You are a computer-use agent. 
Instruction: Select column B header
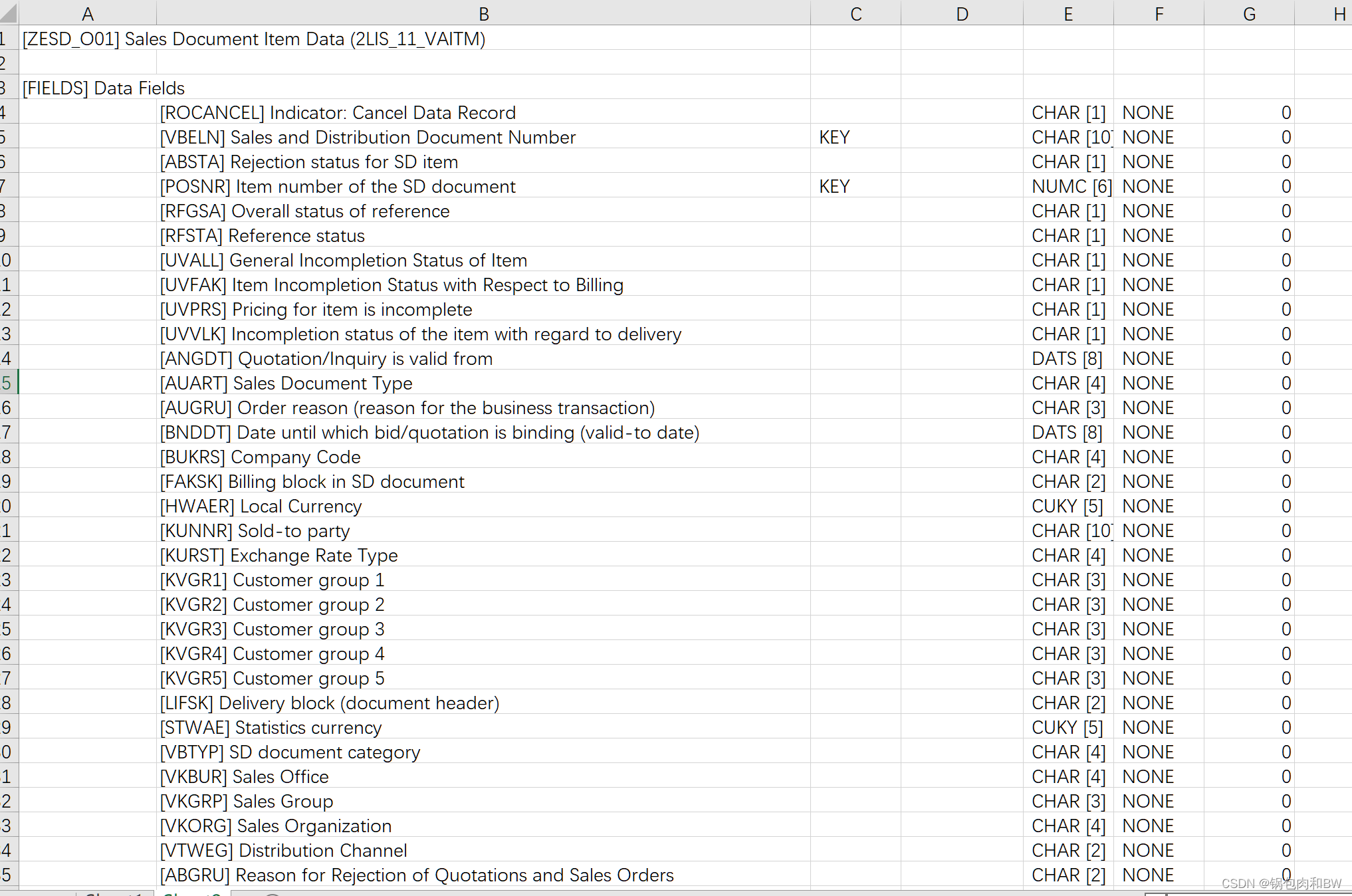(x=483, y=14)
